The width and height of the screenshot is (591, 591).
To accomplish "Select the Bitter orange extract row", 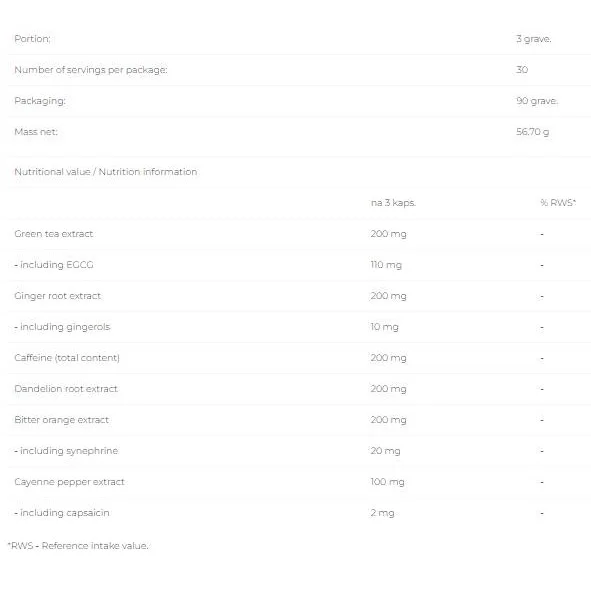I will pyautogui.click(x=296, y=420).
